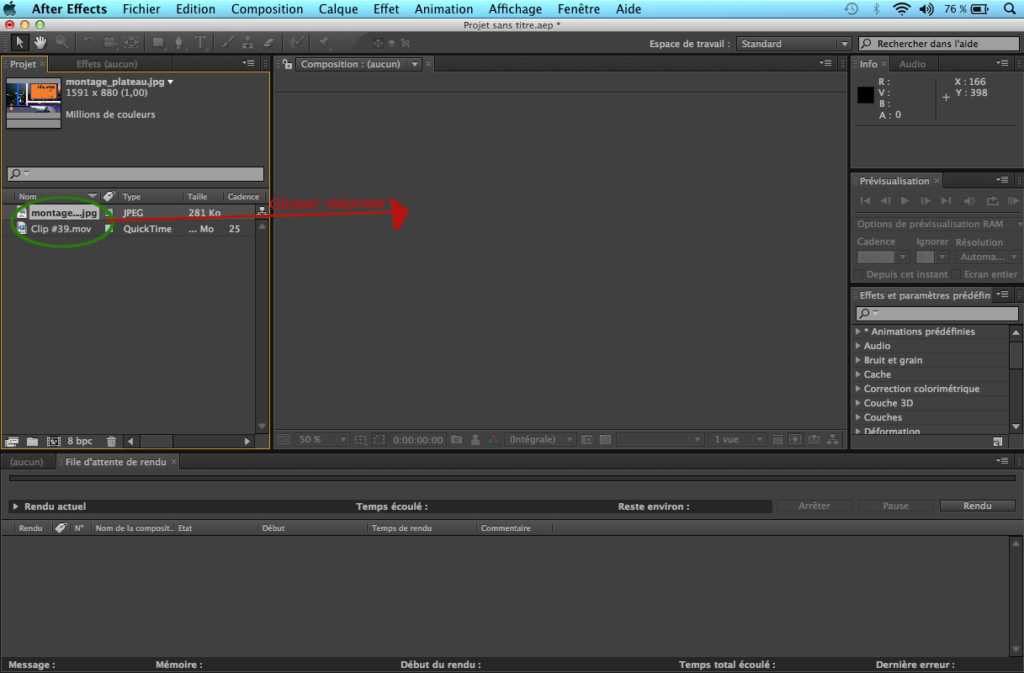
Task: Select the Unified Camera tool
Action: tap(110, 43)
